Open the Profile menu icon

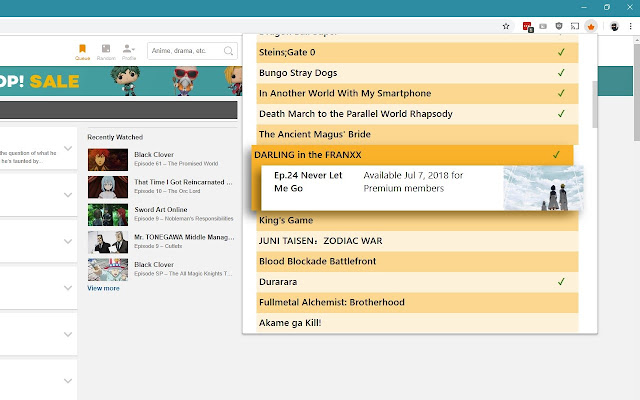click(129, 49)
